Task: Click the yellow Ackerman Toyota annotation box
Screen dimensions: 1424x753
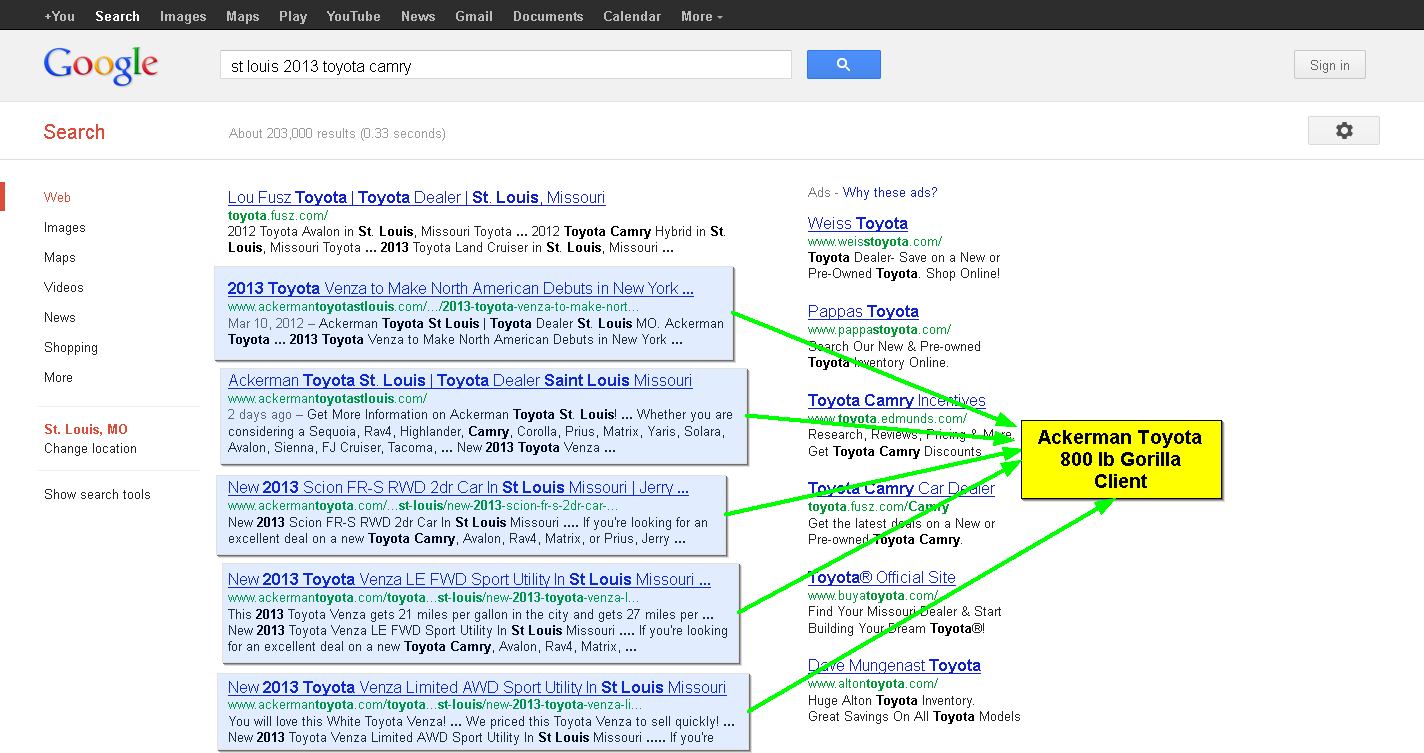Action: [x=1120, y=459]
